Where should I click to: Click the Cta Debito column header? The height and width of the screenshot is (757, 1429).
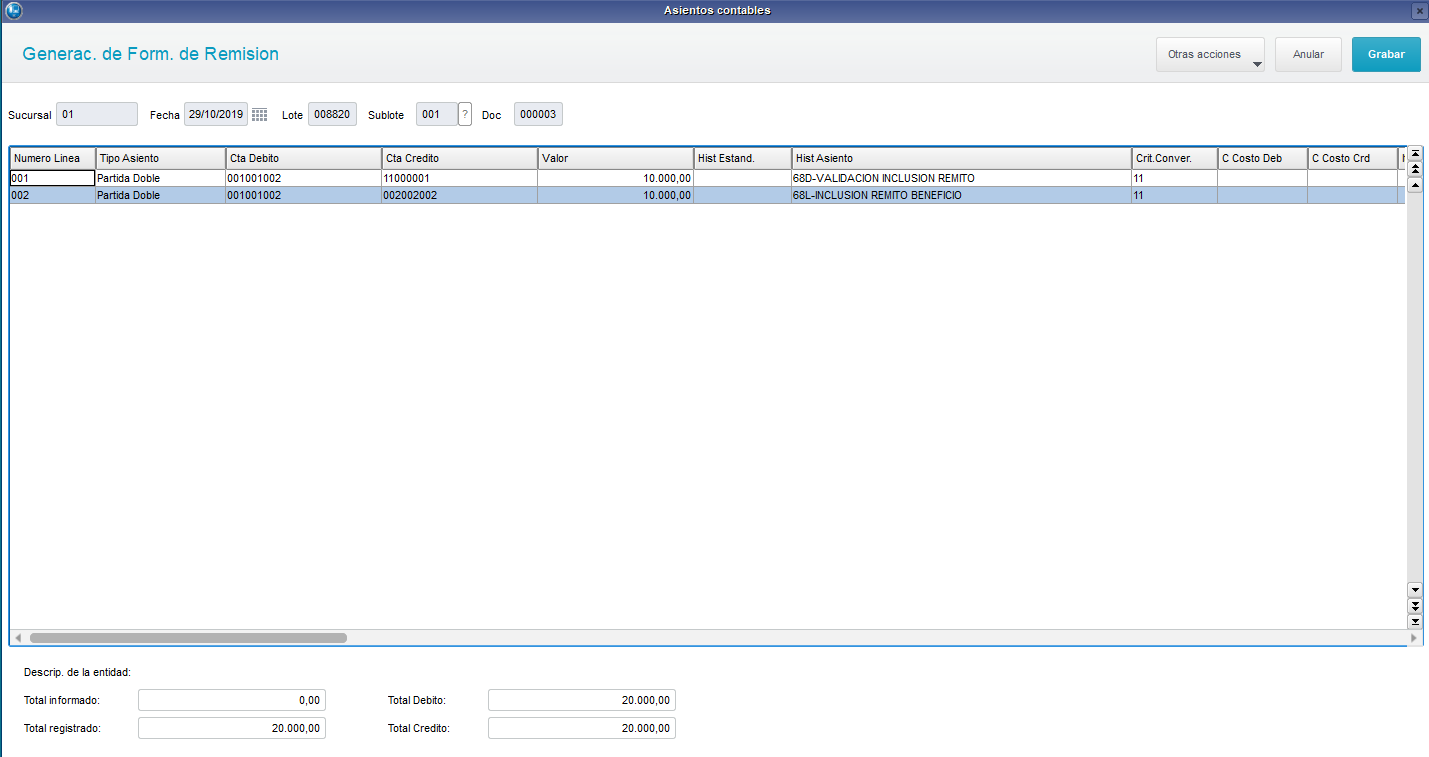coord(304,158)
